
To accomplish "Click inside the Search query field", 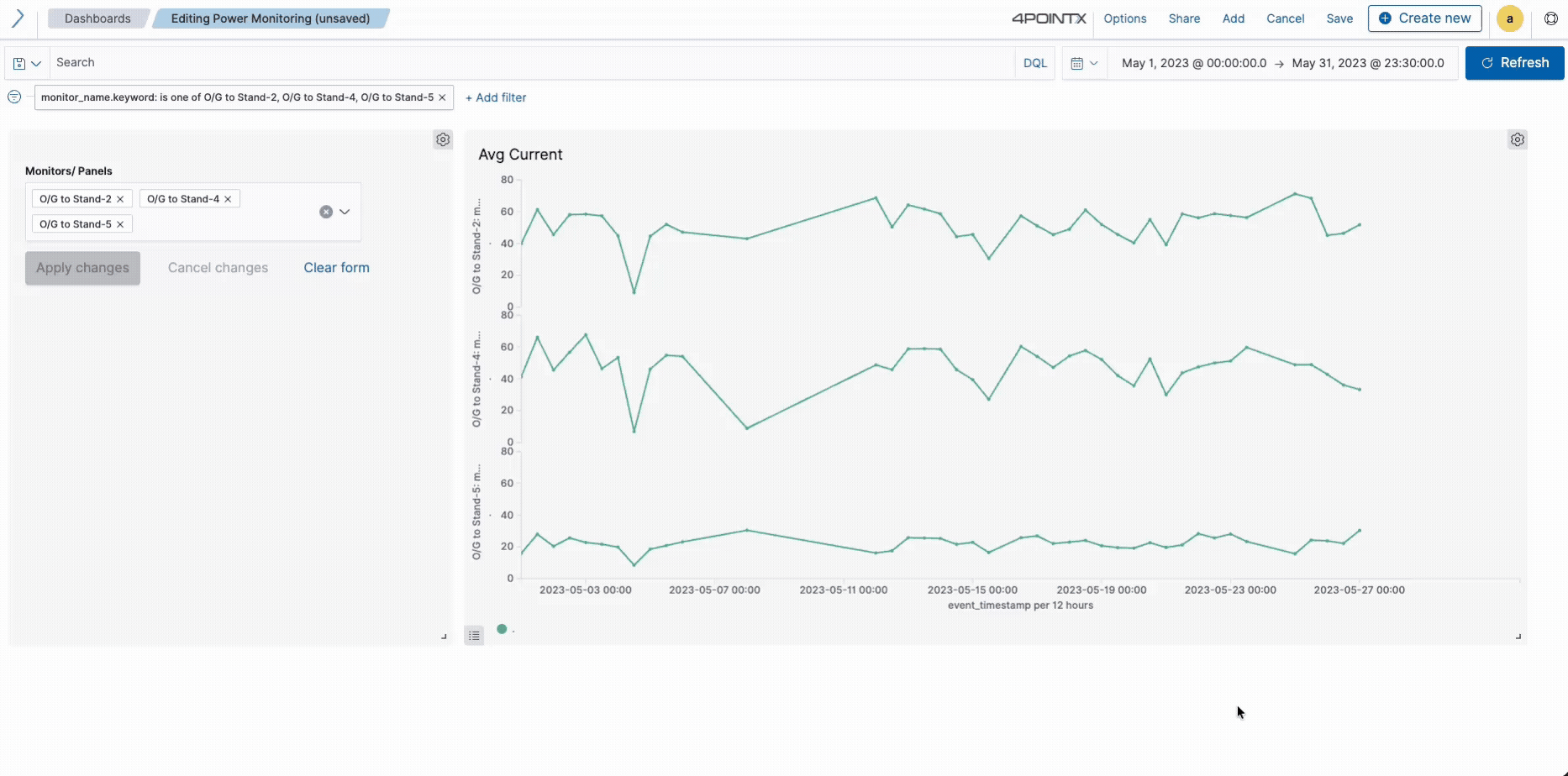I will tap(336, 62).
